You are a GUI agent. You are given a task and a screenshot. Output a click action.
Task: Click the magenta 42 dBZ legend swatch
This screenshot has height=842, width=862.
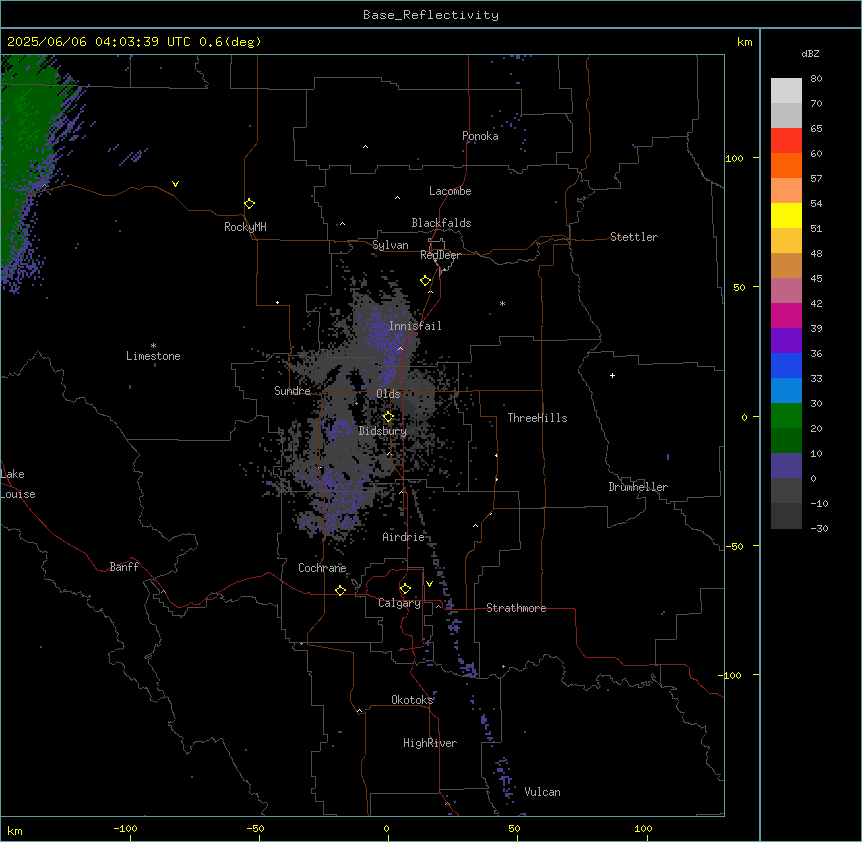point(786,315)
